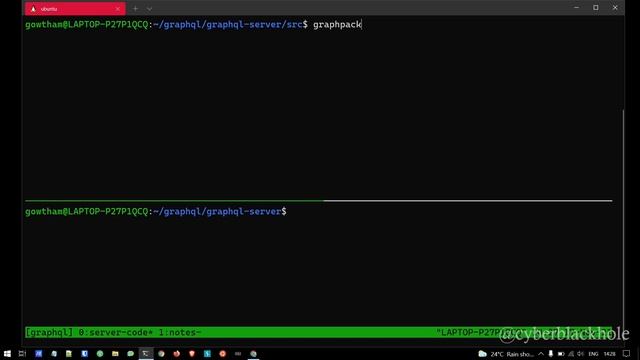Click the typed graphpack command

click(337, 24)
